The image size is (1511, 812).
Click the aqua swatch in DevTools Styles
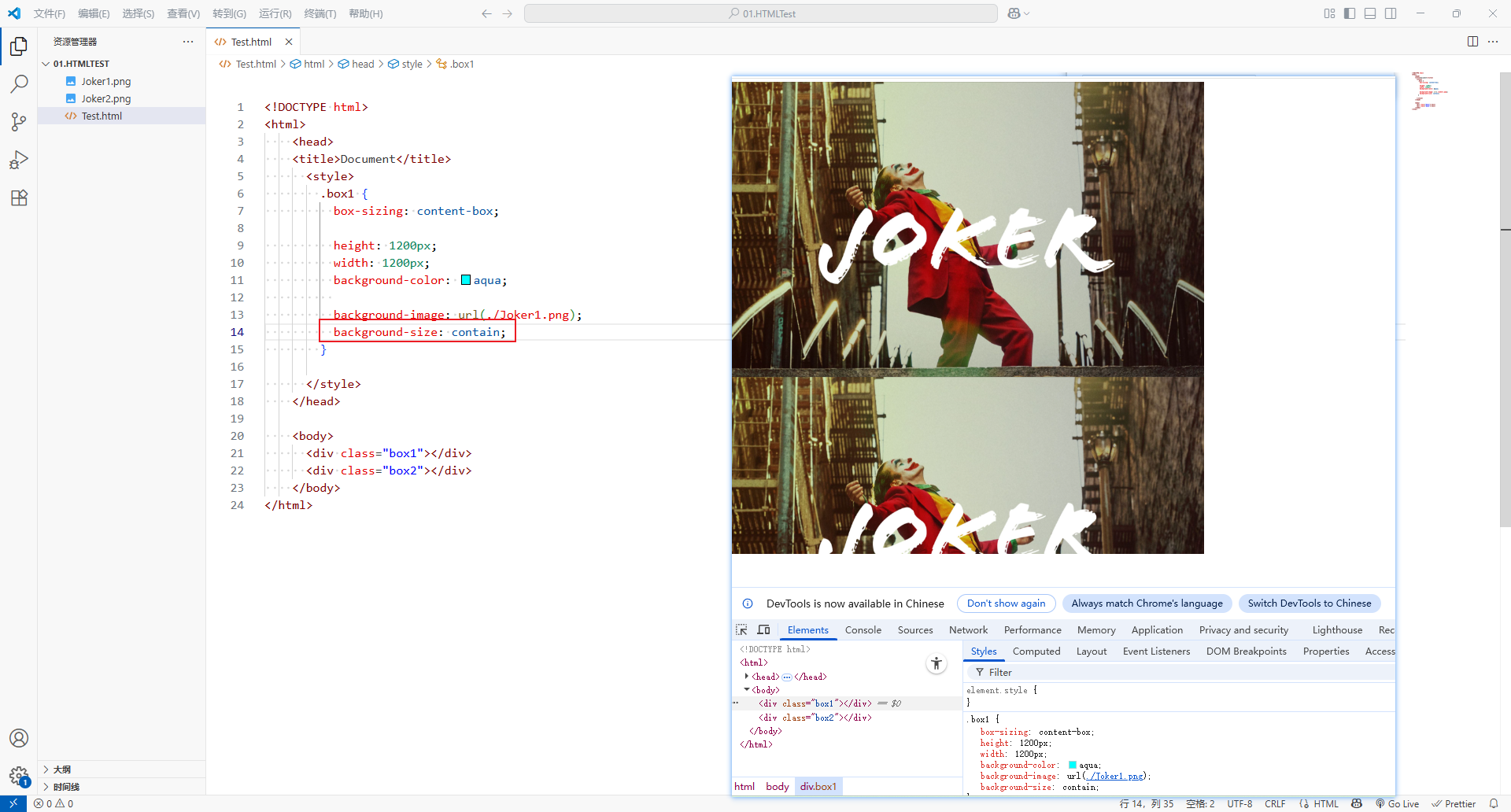(x=1073, y=765)
